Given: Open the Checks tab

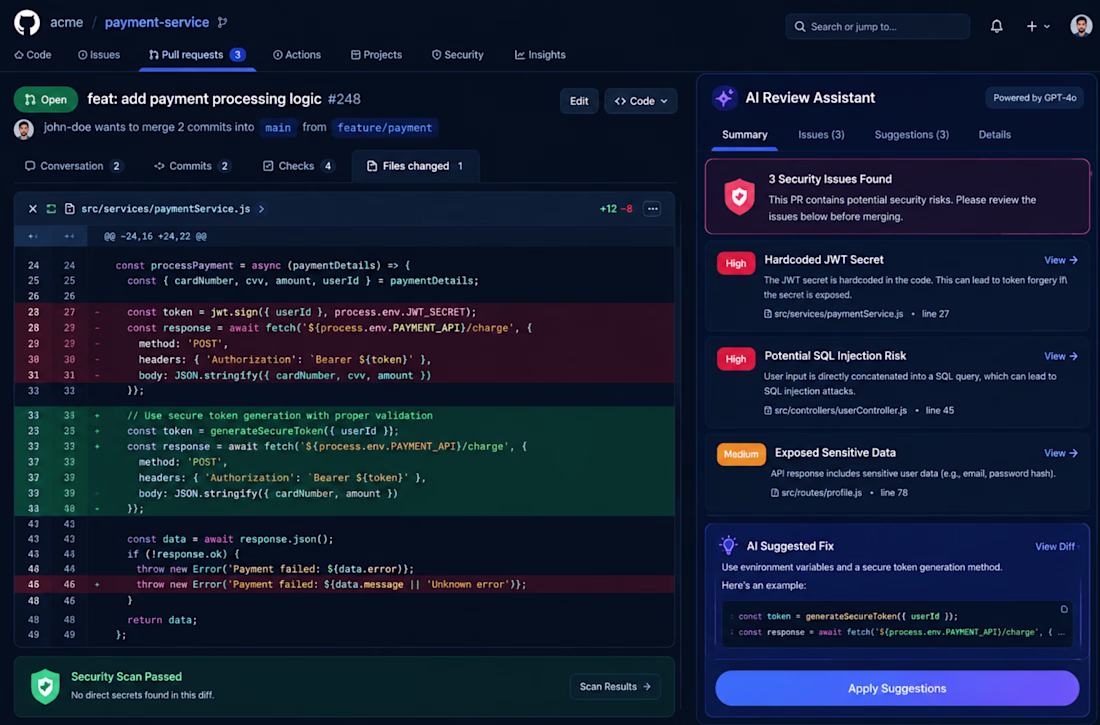Looking at the screenshot, I should pyautogui.click(x=298, y=166).
